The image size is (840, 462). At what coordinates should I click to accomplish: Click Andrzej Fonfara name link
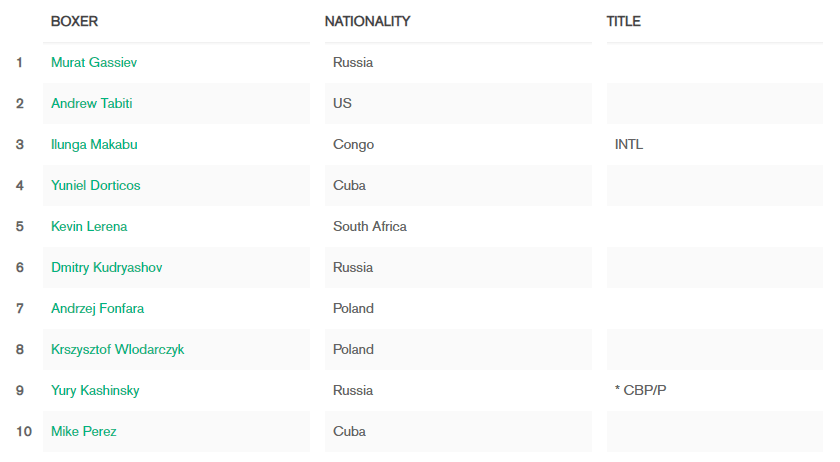pyautogui.click(x=98, y=309)
